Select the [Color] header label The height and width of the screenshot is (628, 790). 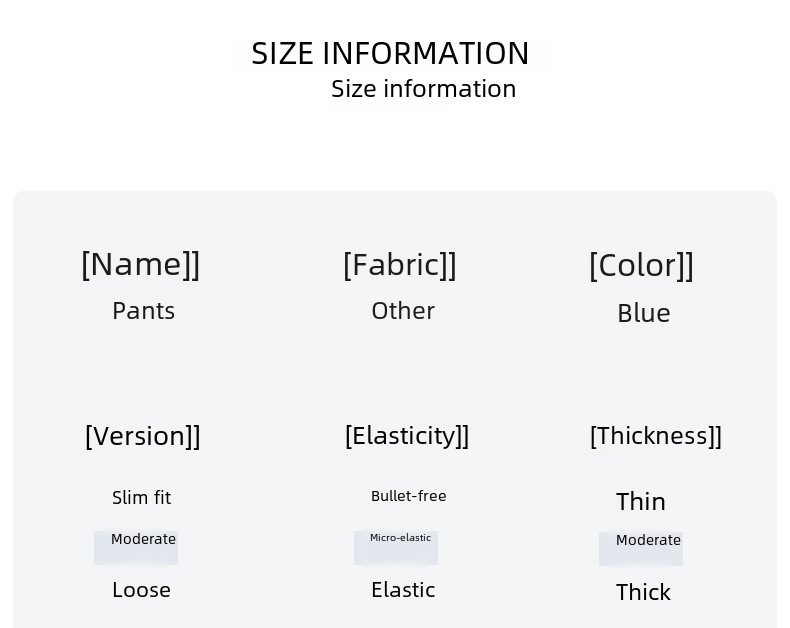pos(641,265)
